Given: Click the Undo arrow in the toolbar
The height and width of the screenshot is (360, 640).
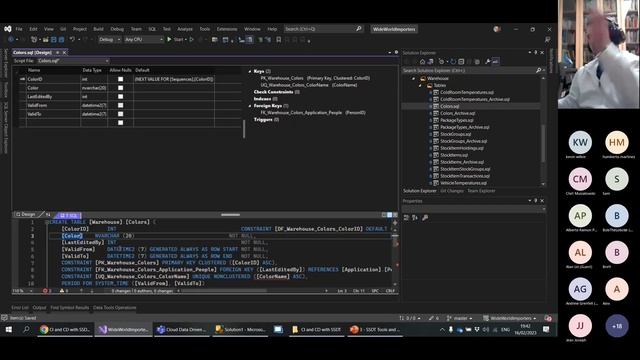Looking at the screenshot, I should point(72,40).
